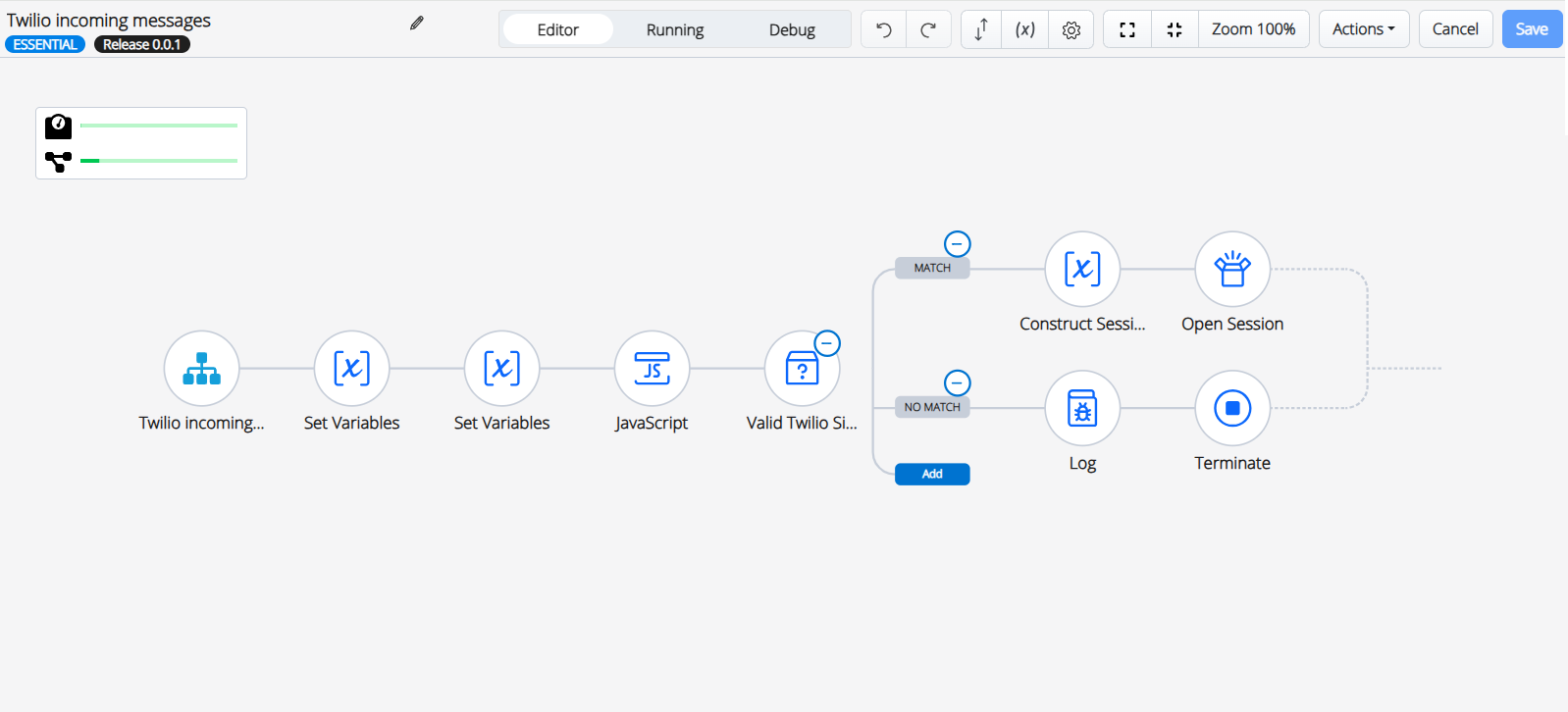This screenshot has width=1568, height=712.
Task: Click the blue Add branch button
Action: tap(932, 474)
